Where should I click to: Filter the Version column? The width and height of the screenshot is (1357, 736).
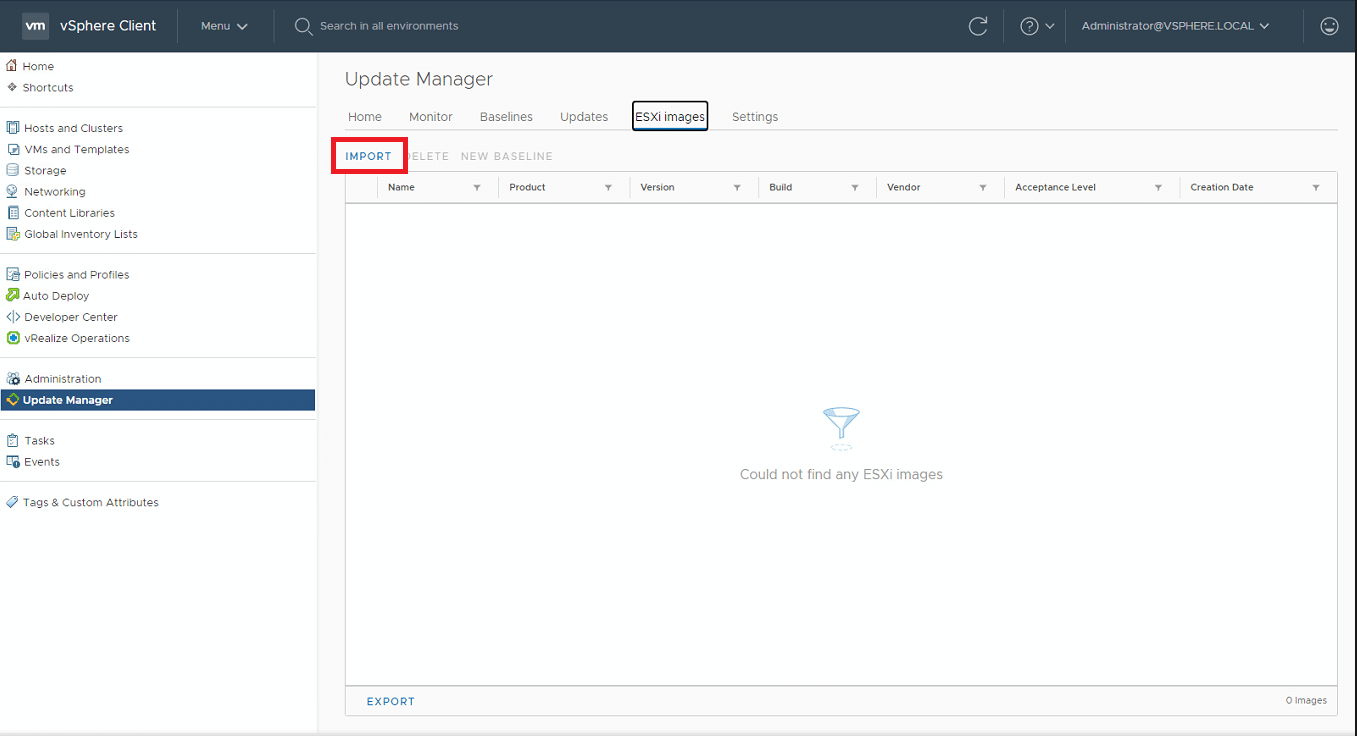[737, 188]
